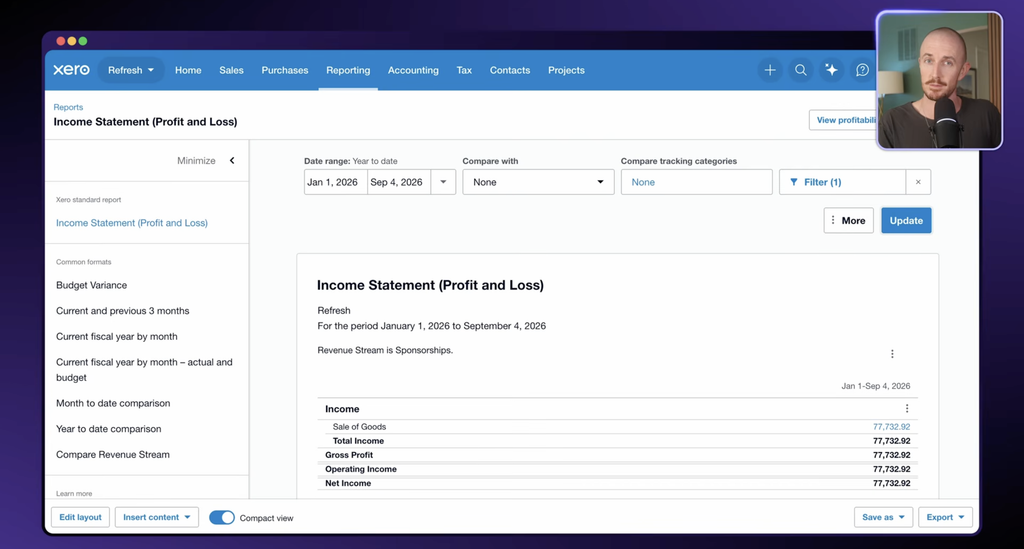Image resolution: width=1024 pixels, height=549 pixels.
Task: Open the Accounting menu
Action: coord(413,70)
